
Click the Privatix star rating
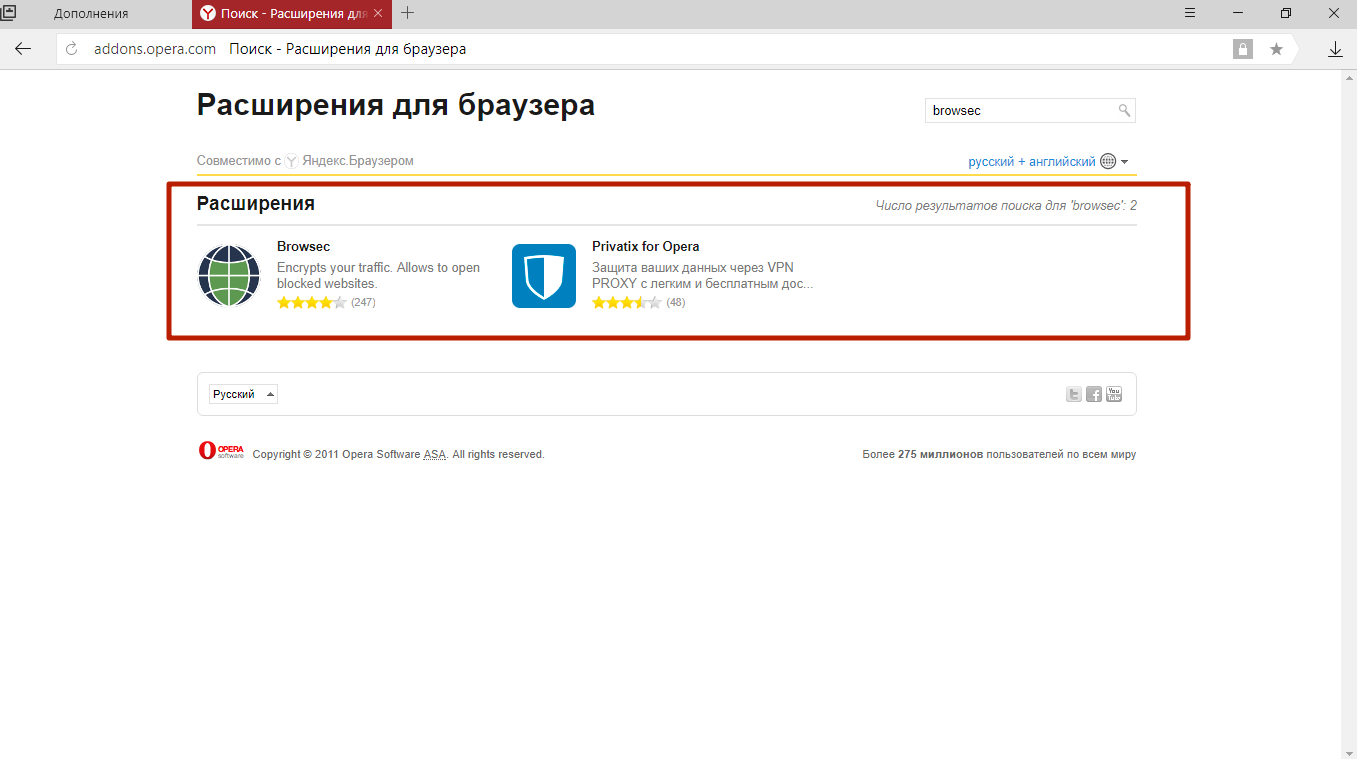click(x=627, y=302)
